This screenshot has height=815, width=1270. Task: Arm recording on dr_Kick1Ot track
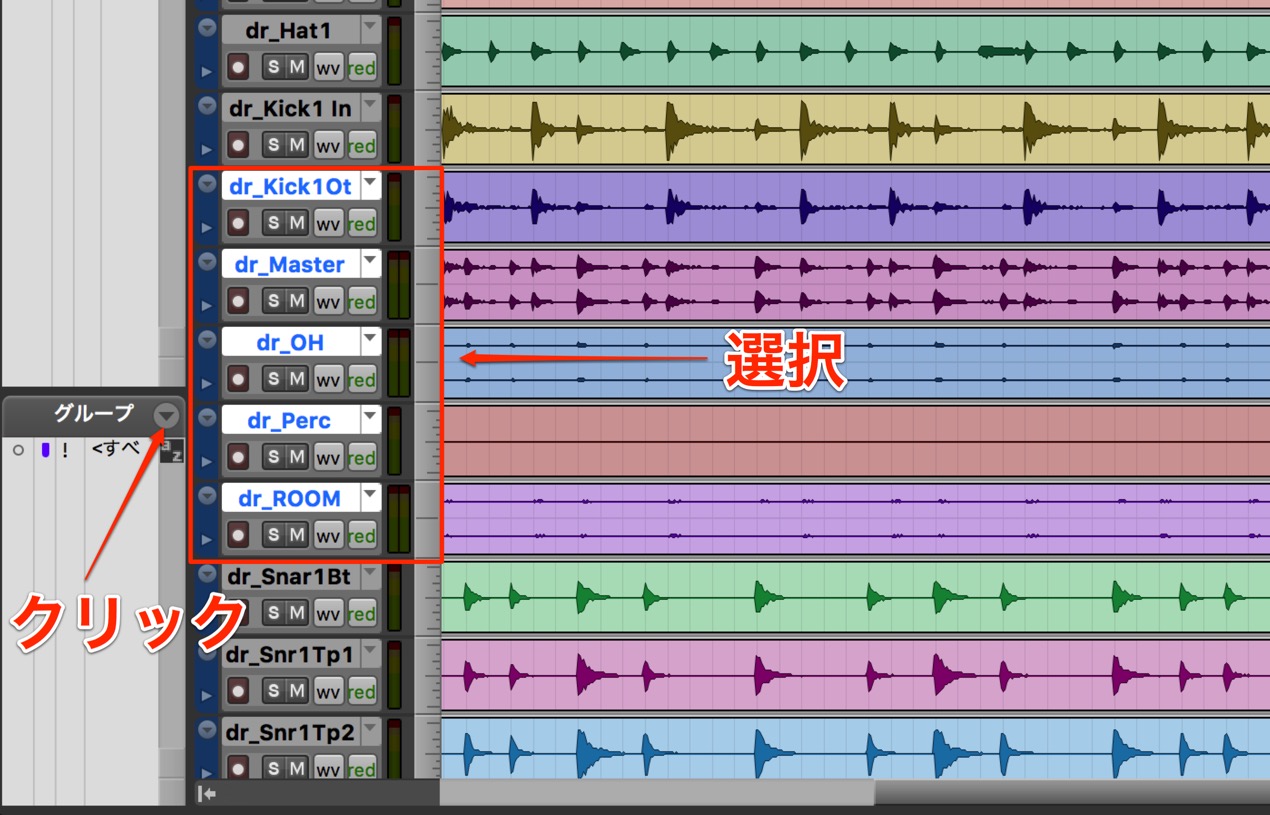point(238,223)
